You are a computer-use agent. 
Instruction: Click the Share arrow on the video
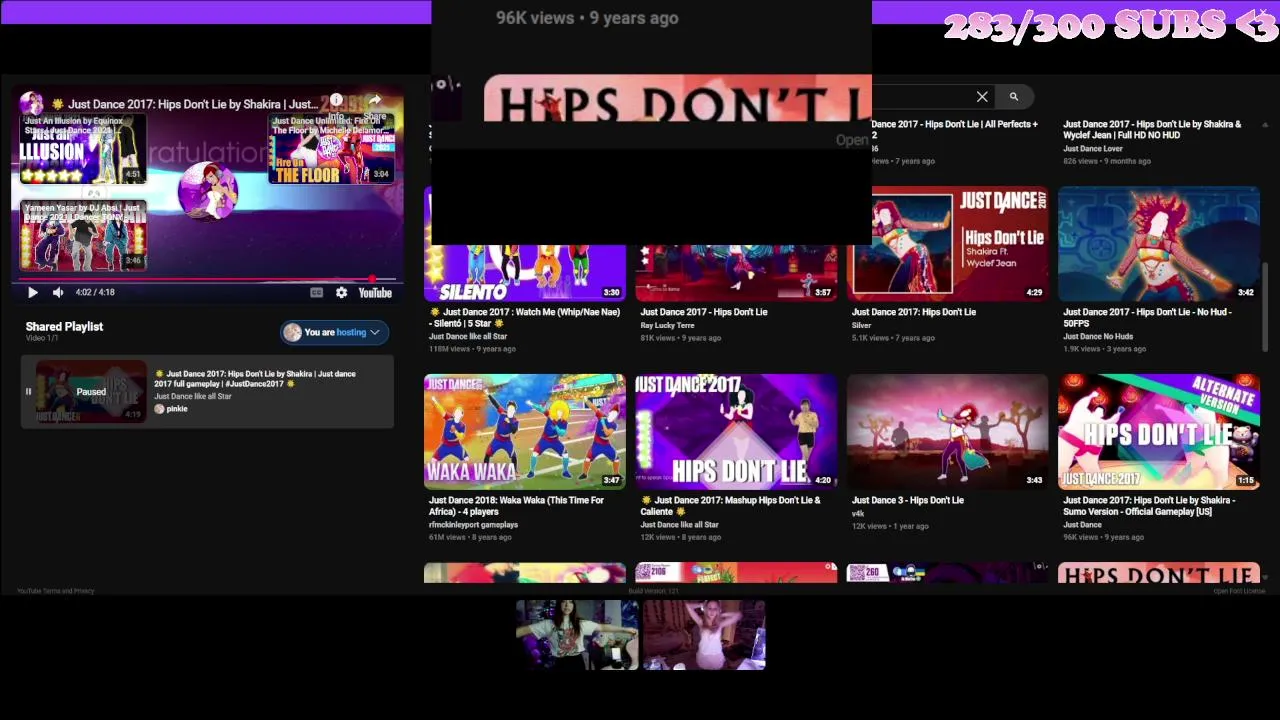click(x=375, y=102)
